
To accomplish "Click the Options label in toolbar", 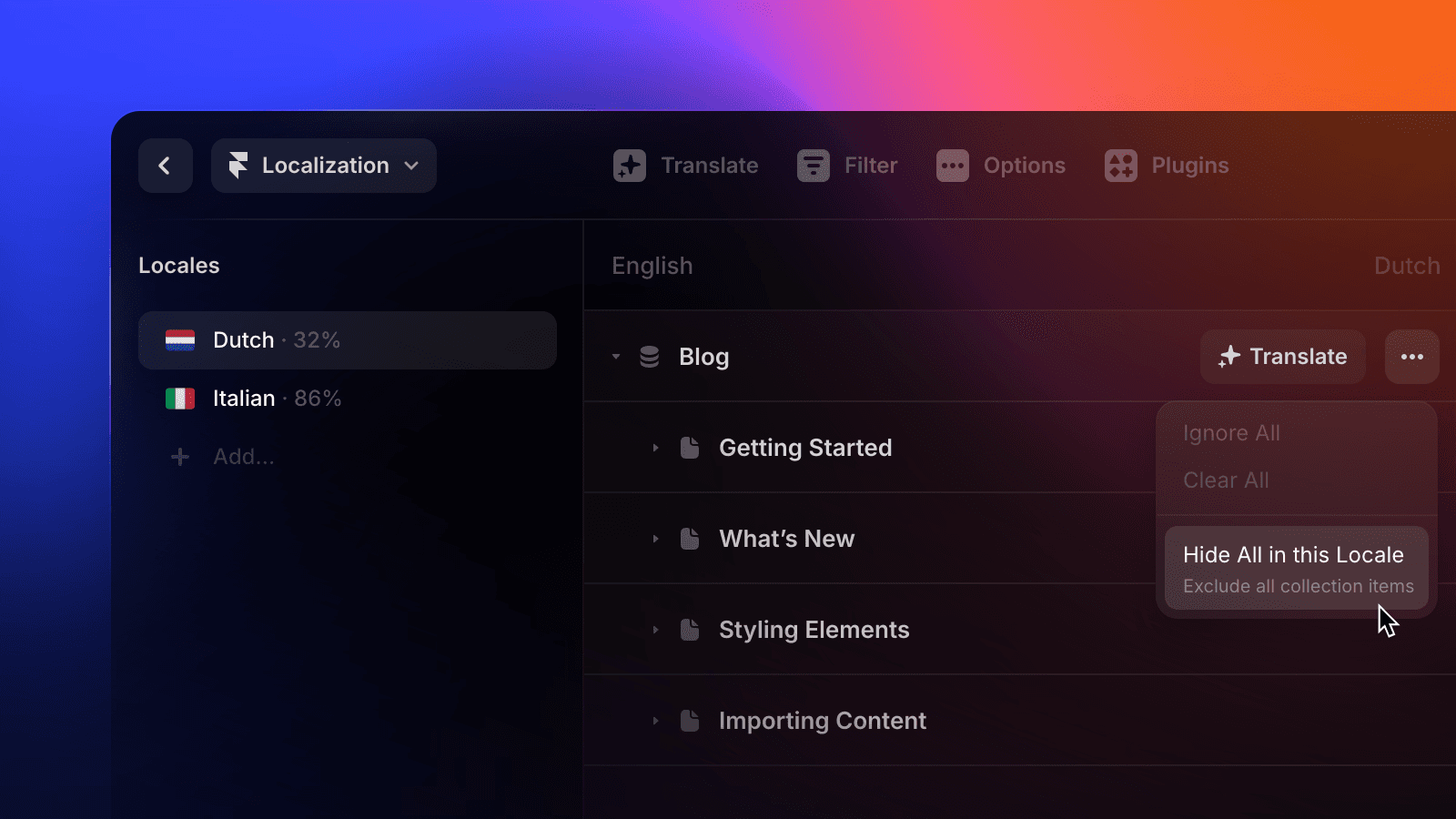I will coord(1025,166).
